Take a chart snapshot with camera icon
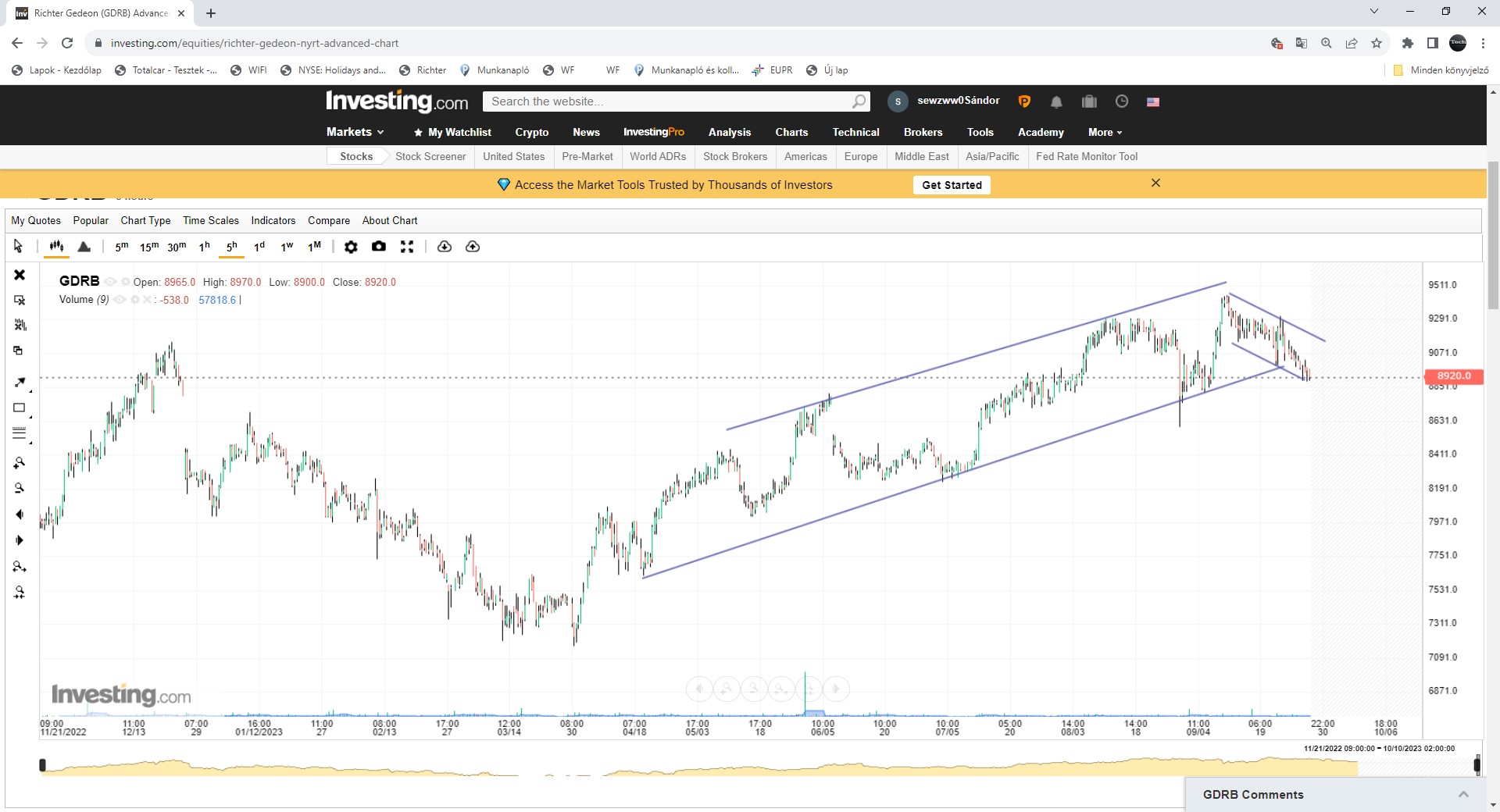 pos(379,247)
